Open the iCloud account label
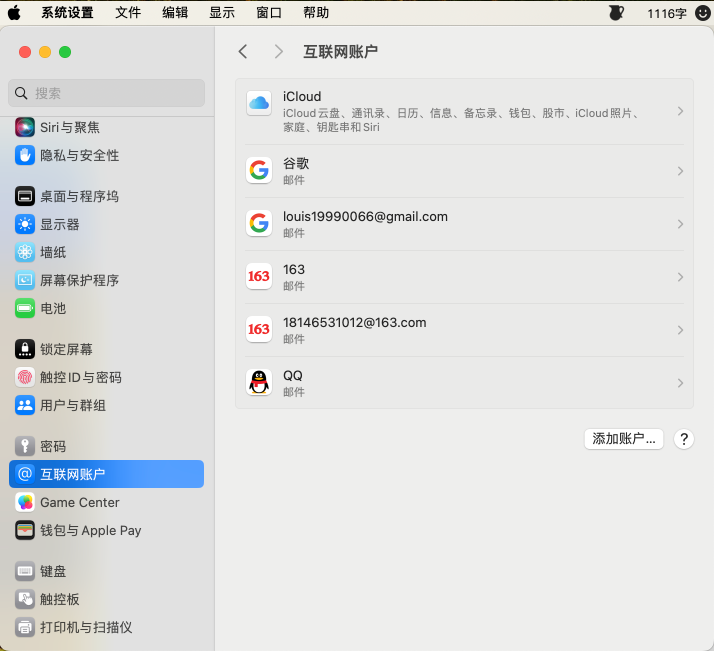The image size is (714, 651). pos(302,97)
